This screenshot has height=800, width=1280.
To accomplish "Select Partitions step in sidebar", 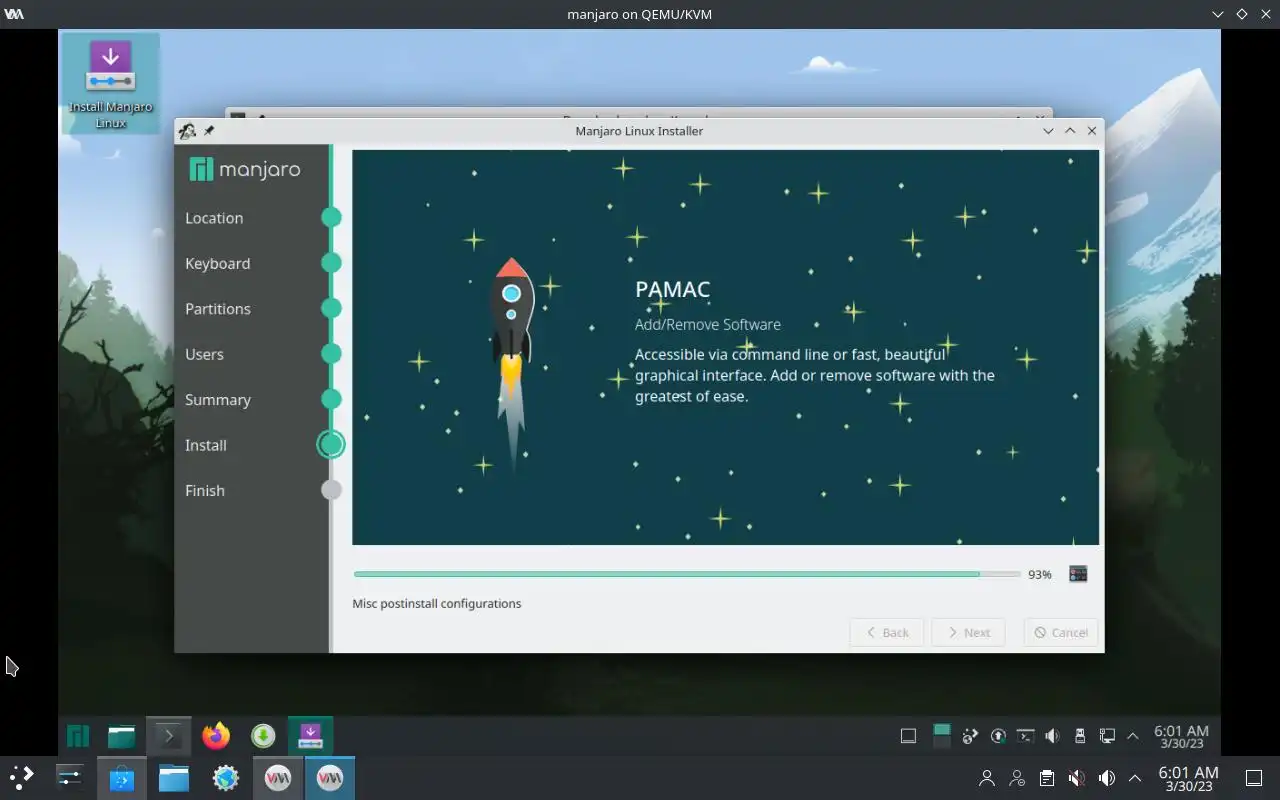I will click(217, 309).
